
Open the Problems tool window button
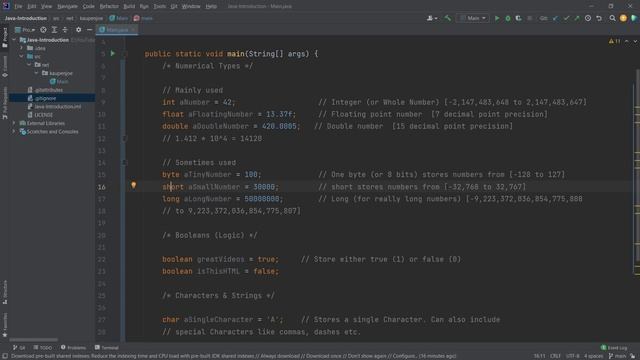(x=73, y=348)
